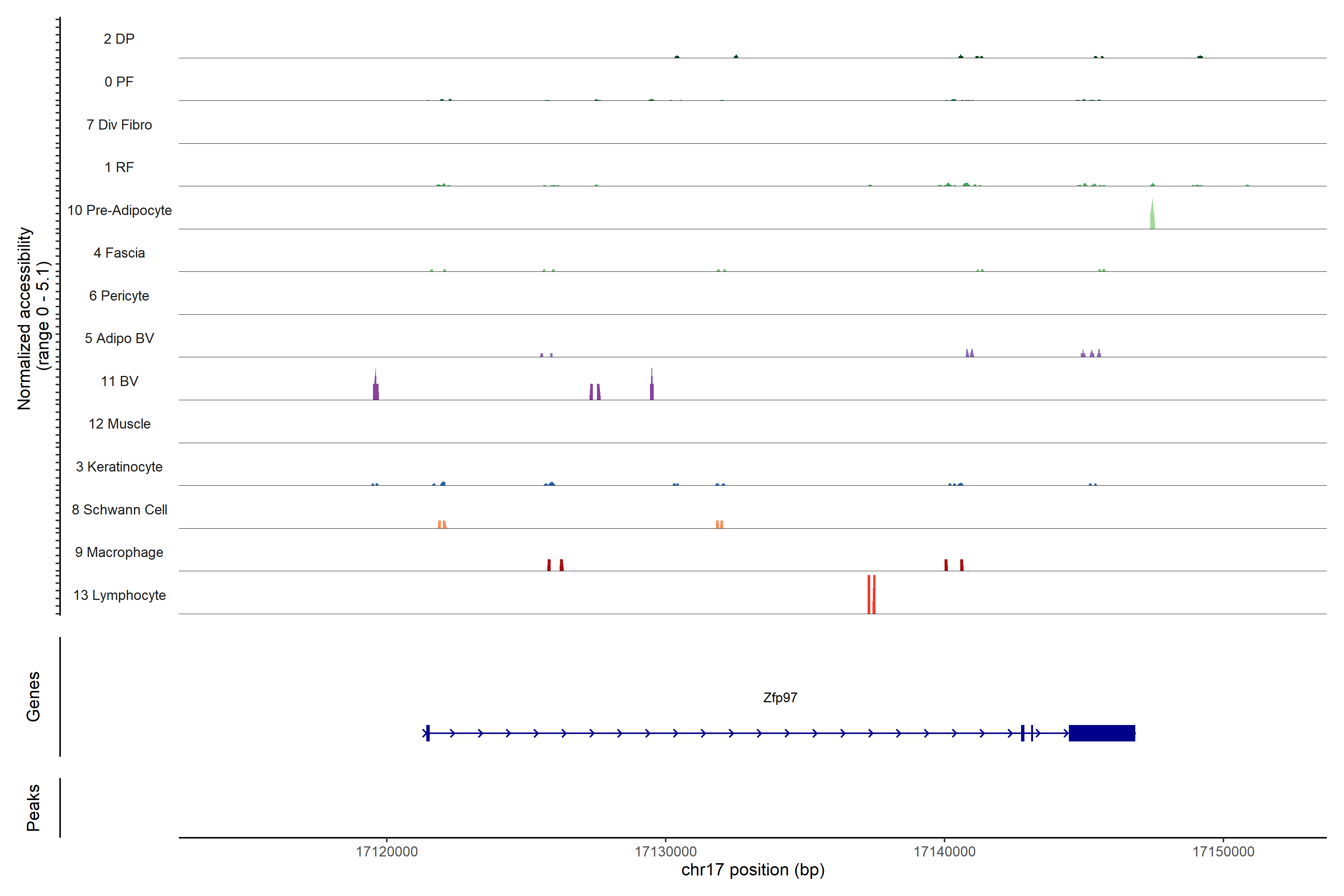
Task: Click the Genes panel label
Action: (33, 697)
